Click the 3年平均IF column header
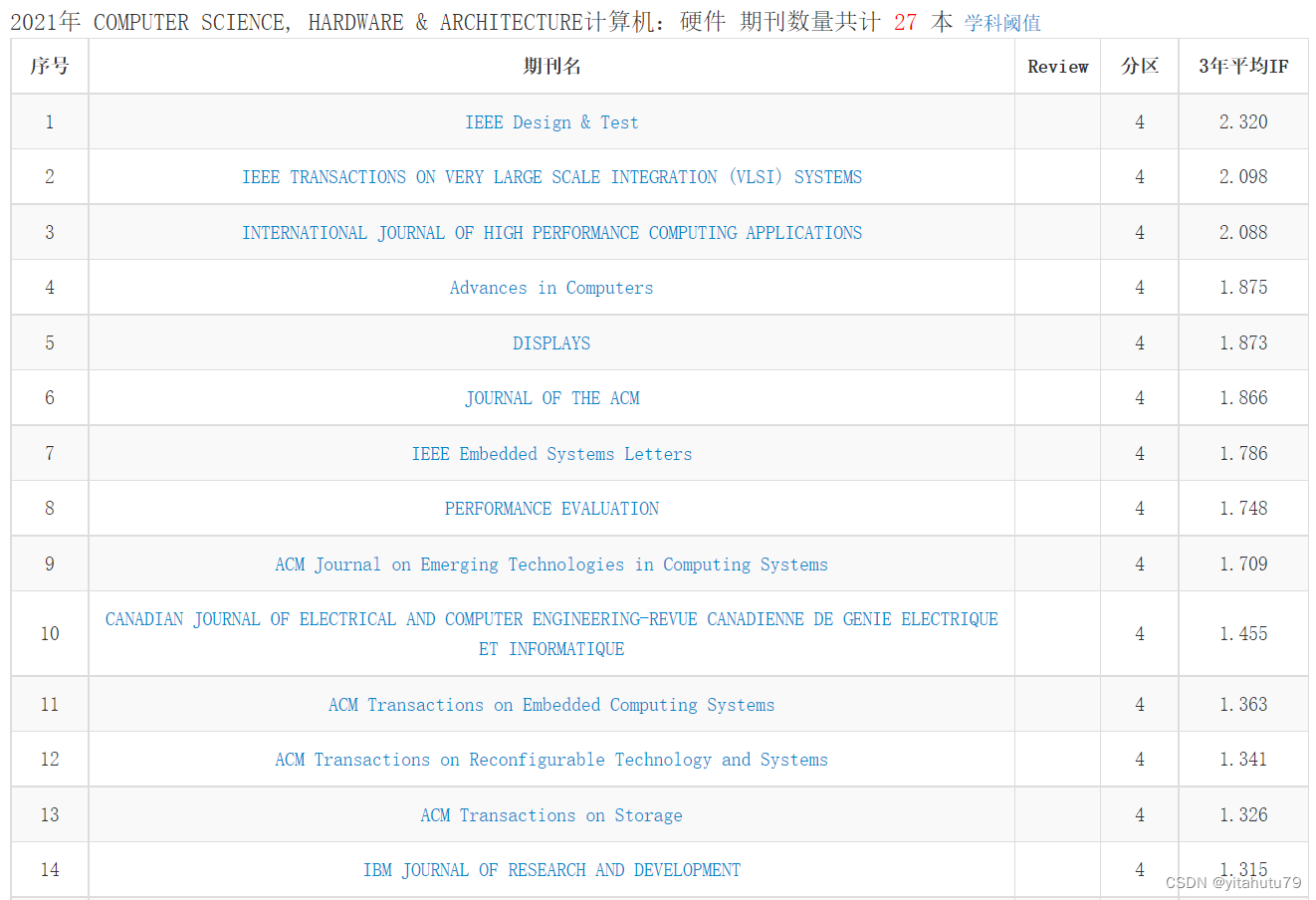The width and height of the screenshot is (1316, 900). point(1243,67)
